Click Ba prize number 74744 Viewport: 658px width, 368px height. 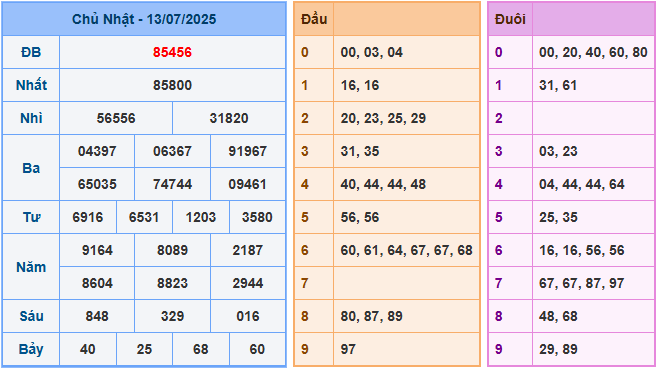[172, 184]
